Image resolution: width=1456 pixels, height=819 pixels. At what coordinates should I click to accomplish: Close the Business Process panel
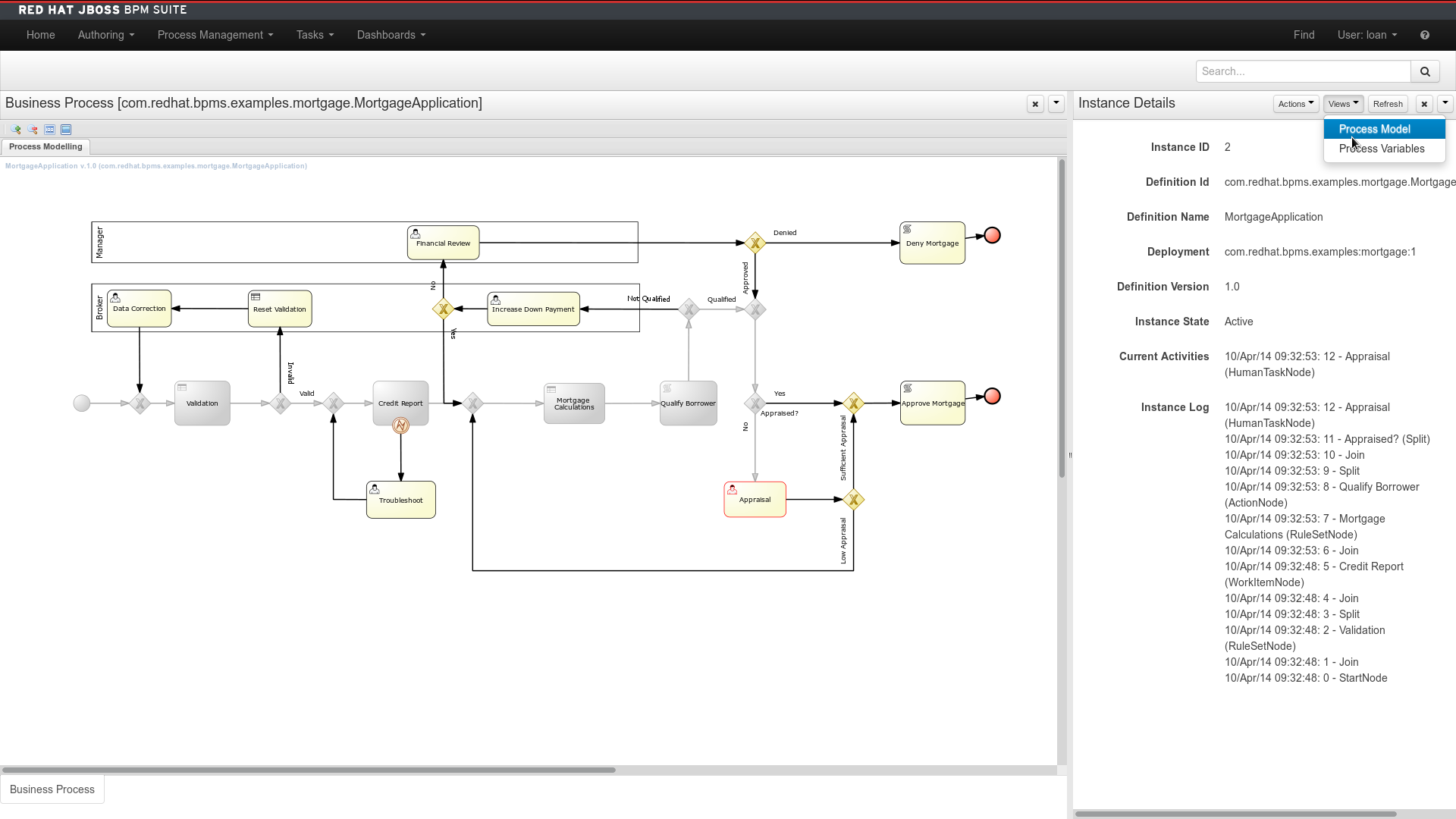(1035, 104)
